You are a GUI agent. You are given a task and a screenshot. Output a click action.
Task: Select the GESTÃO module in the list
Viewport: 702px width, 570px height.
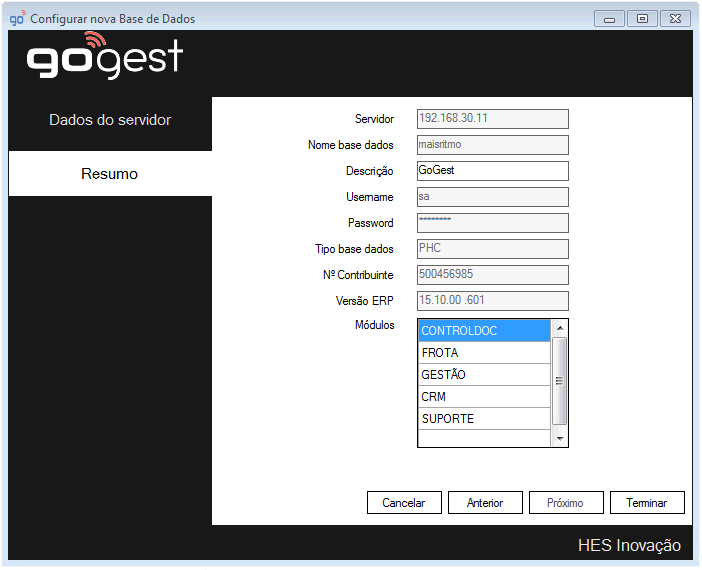point(484,375)
